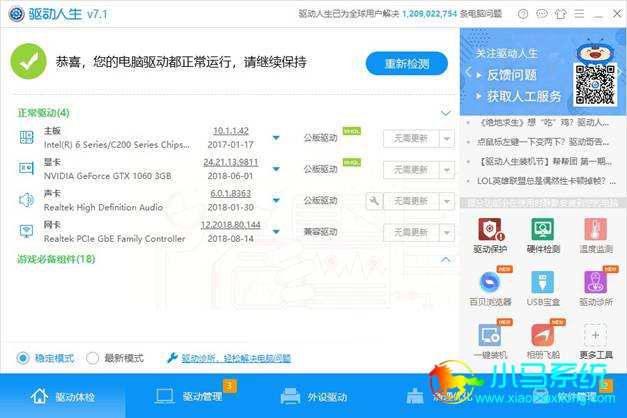Viewport: 627px width, 418px height.
Task: Click the graphics card 显卡 device icon
Action: (26, 168)
